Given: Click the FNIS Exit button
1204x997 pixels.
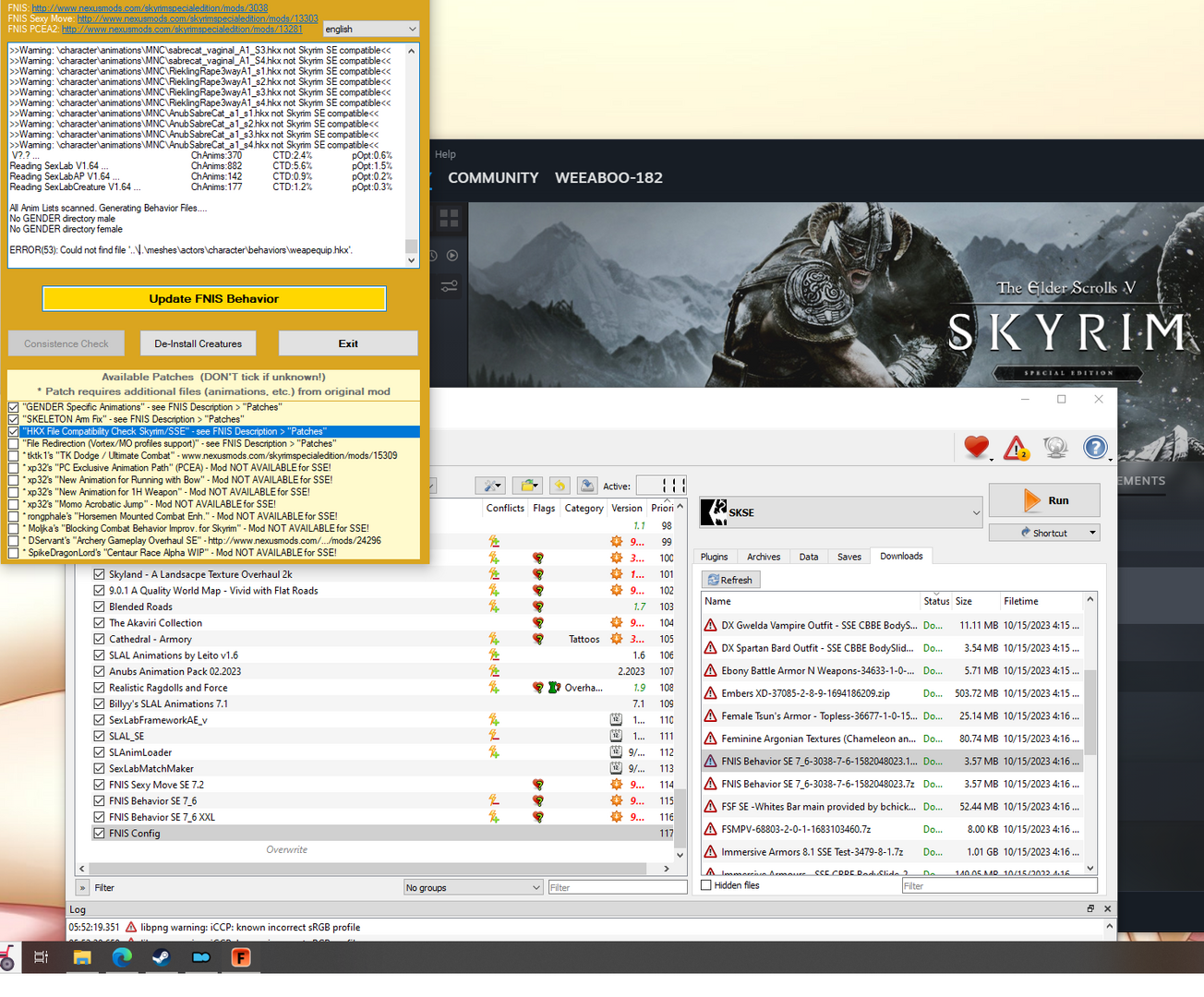Looking at the screenshot, I should (348, 343).
